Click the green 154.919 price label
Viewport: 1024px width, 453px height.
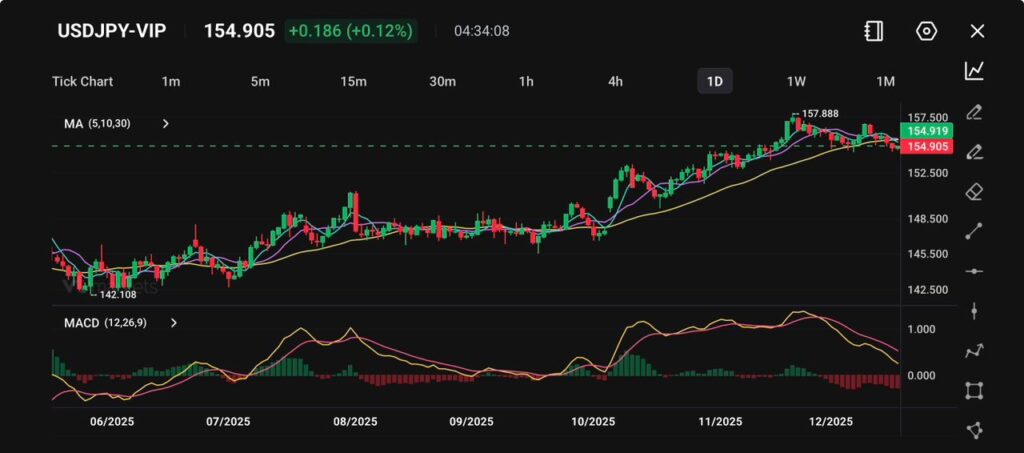point(925,131)
